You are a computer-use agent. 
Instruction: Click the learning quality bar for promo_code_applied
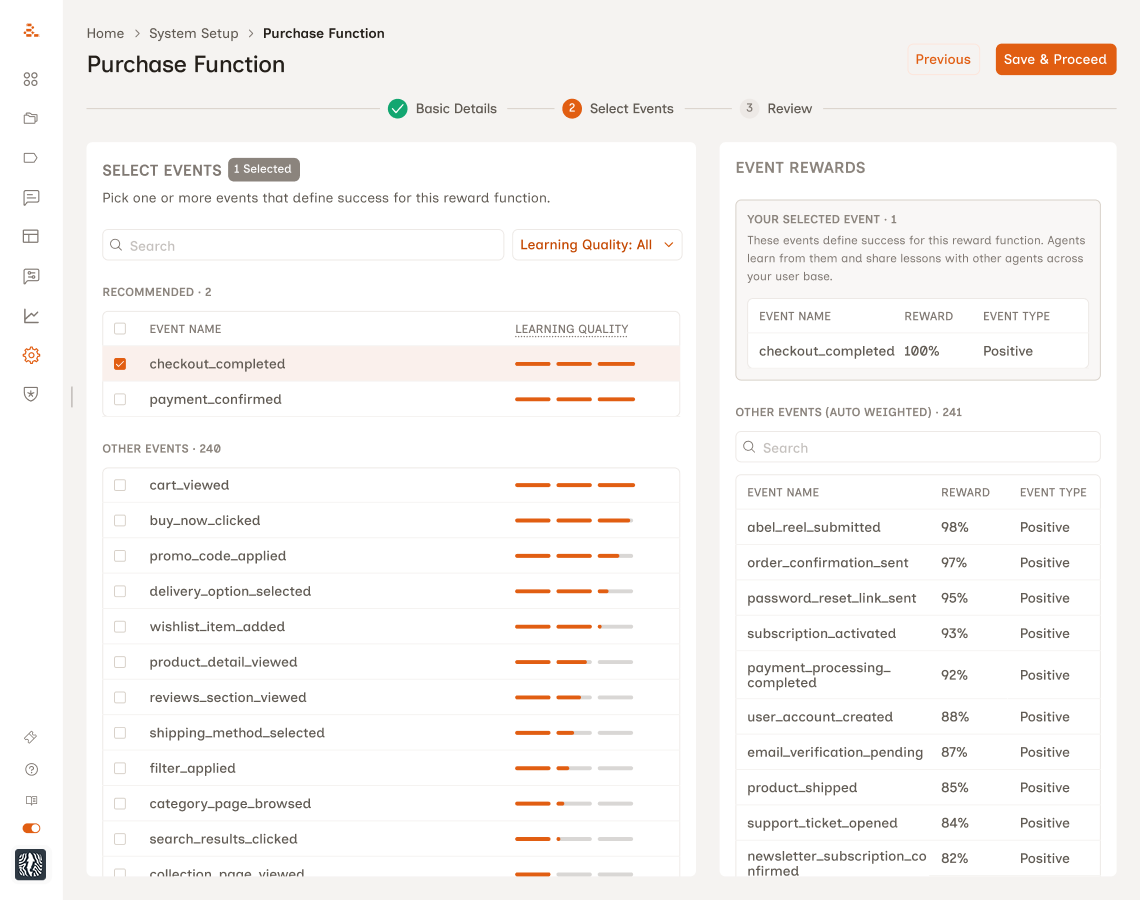[574, 556]
